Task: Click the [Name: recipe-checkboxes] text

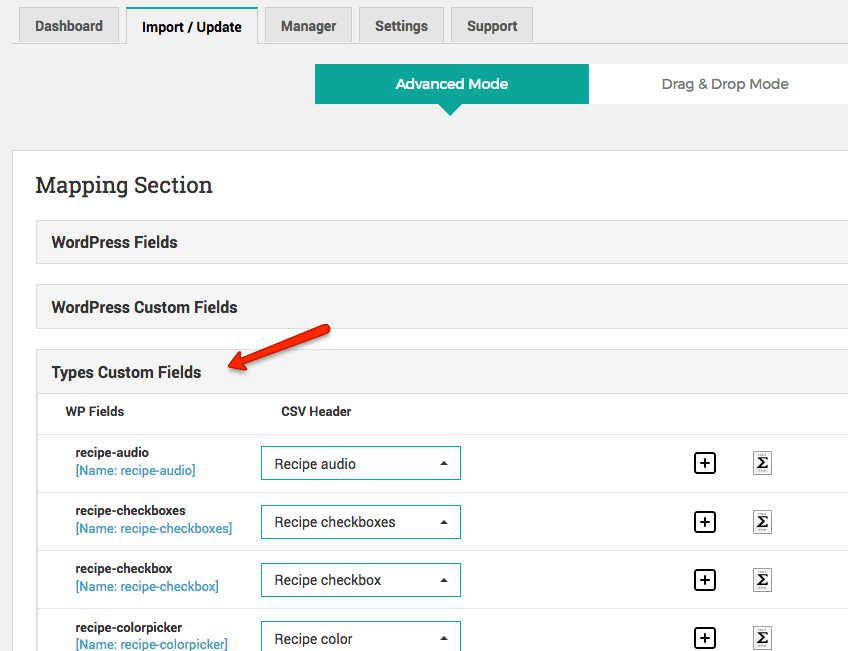Action: (154, 528)
